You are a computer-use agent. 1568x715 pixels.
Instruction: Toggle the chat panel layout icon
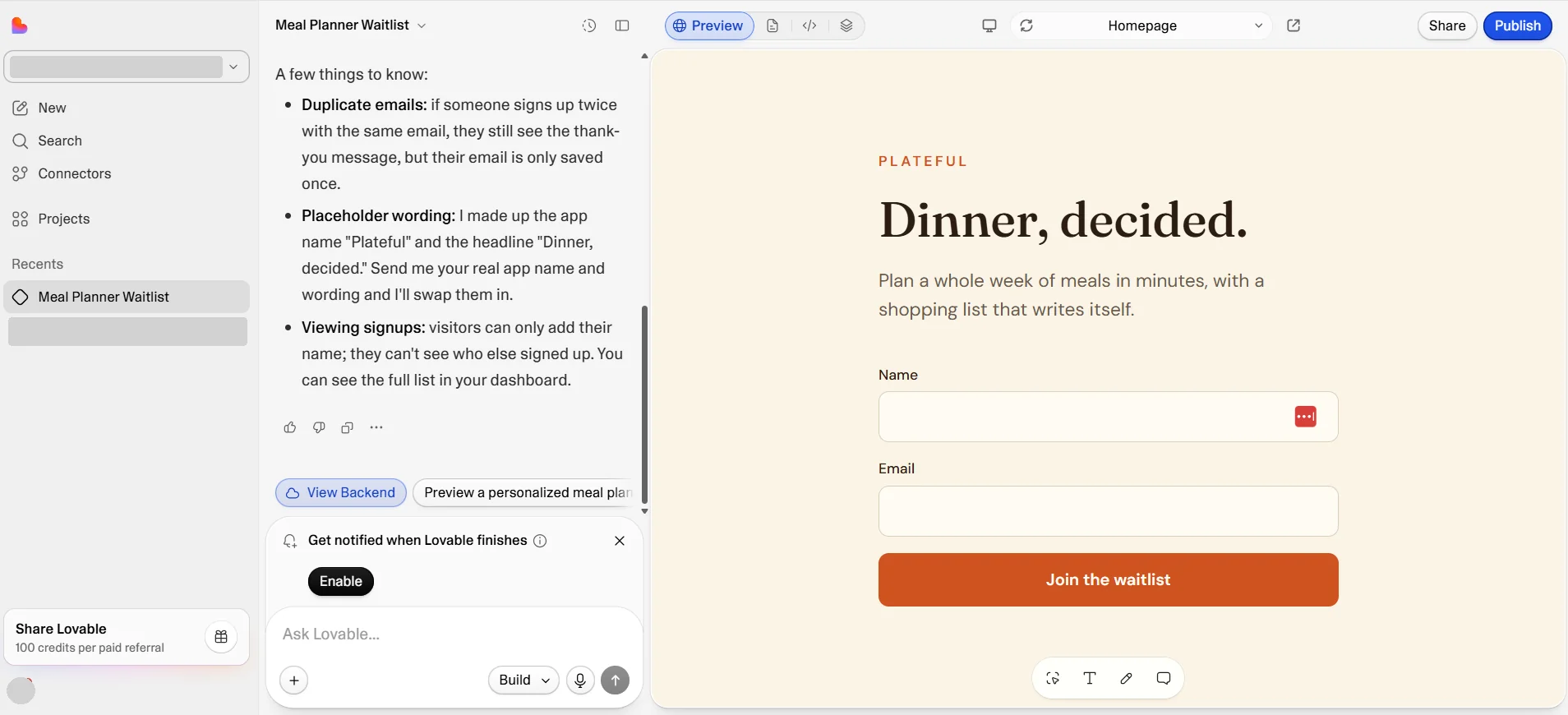tap(622, 25)
